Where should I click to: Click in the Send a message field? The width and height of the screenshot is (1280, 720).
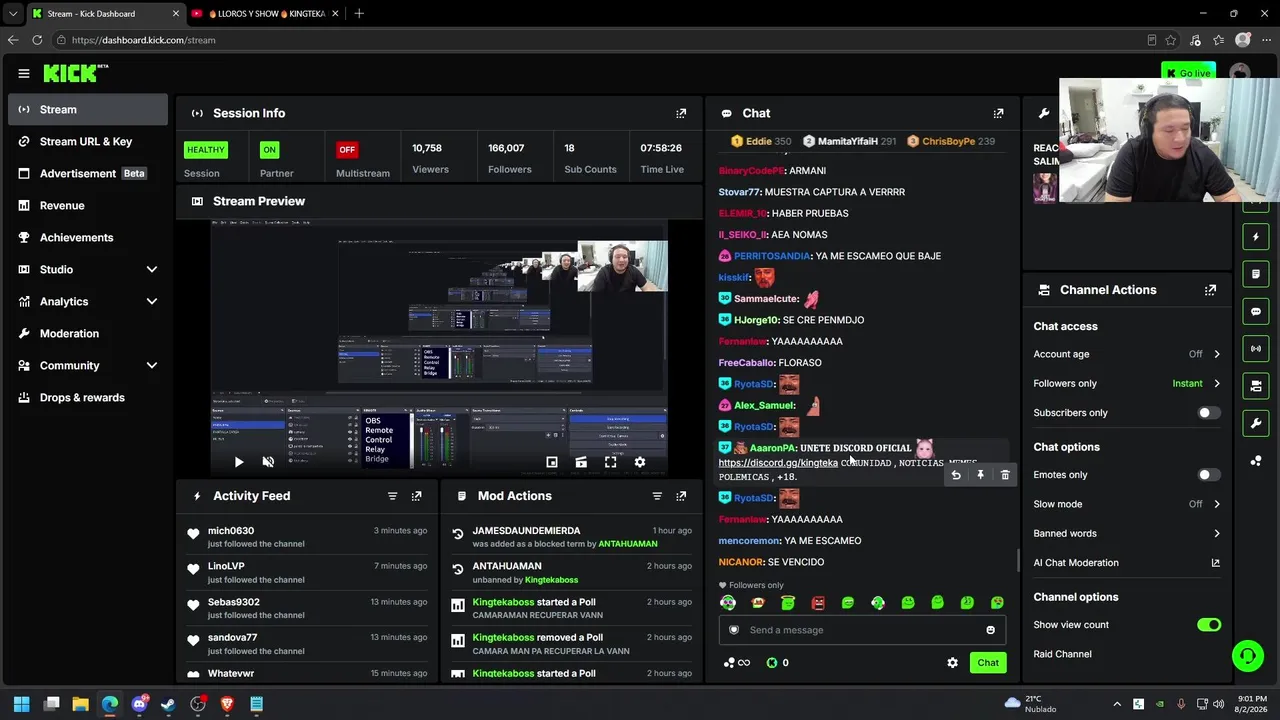(x=862, y=630)
